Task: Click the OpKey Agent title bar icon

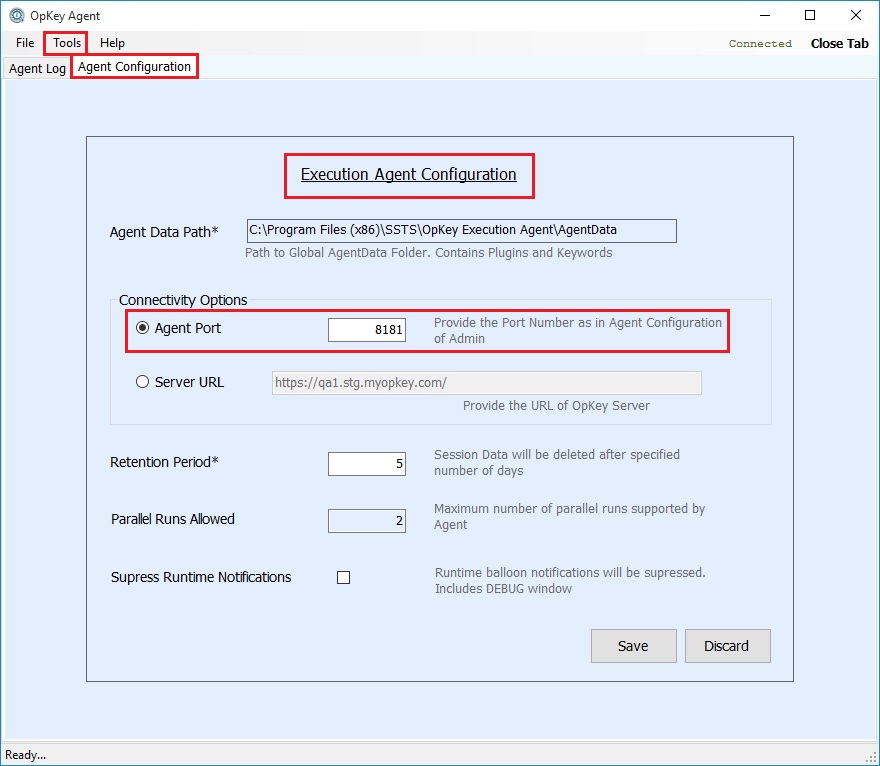Action: [17, 15]
